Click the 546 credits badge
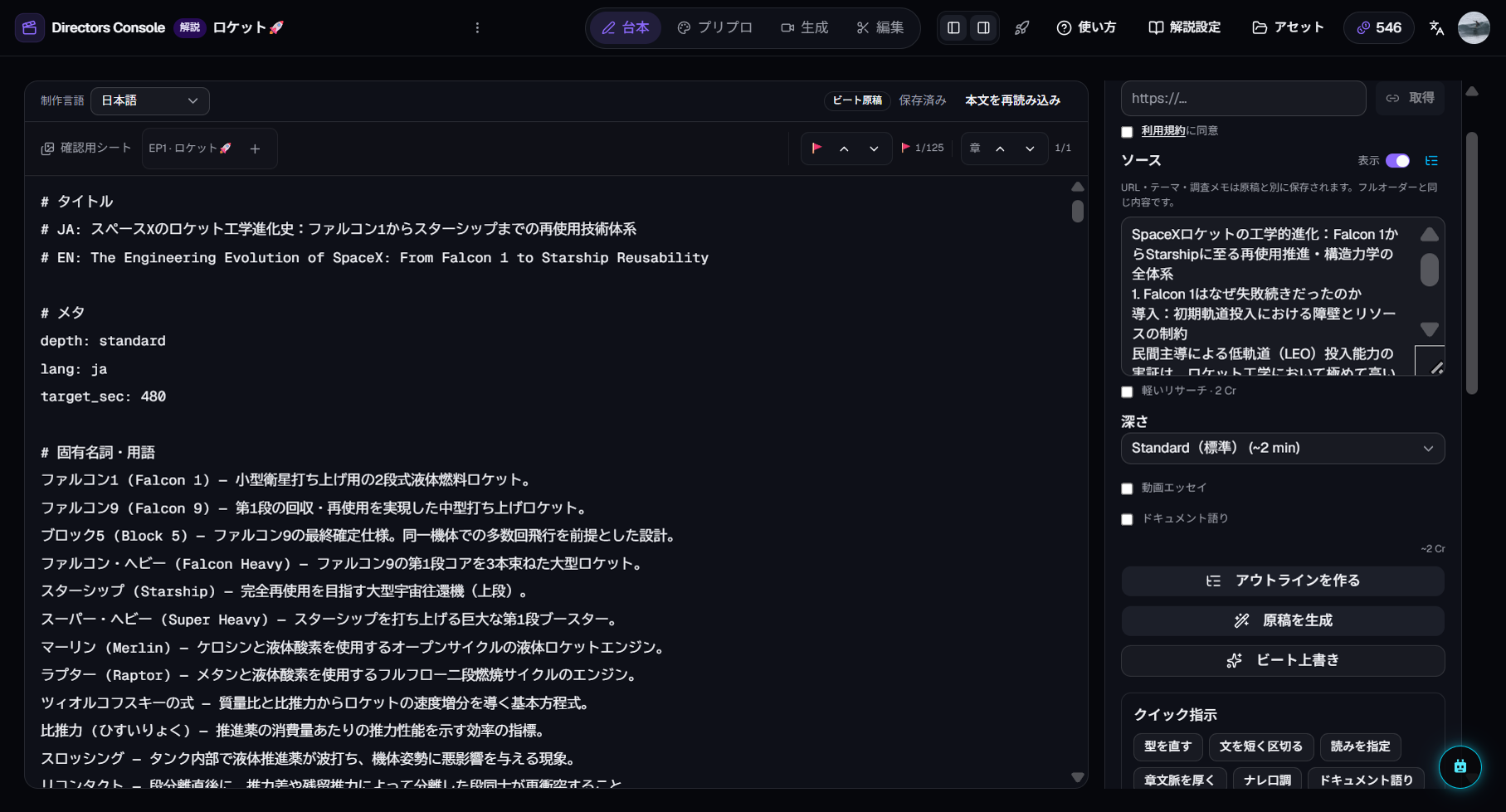 (1379, 27)
